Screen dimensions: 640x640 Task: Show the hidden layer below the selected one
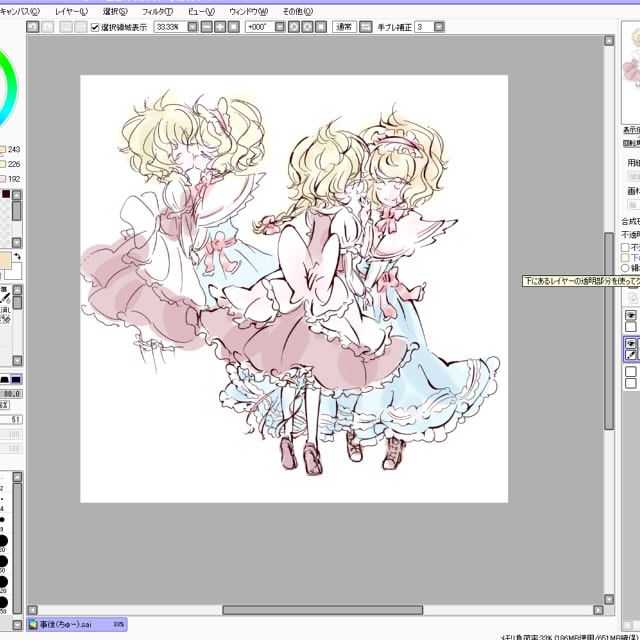[631, 371]
